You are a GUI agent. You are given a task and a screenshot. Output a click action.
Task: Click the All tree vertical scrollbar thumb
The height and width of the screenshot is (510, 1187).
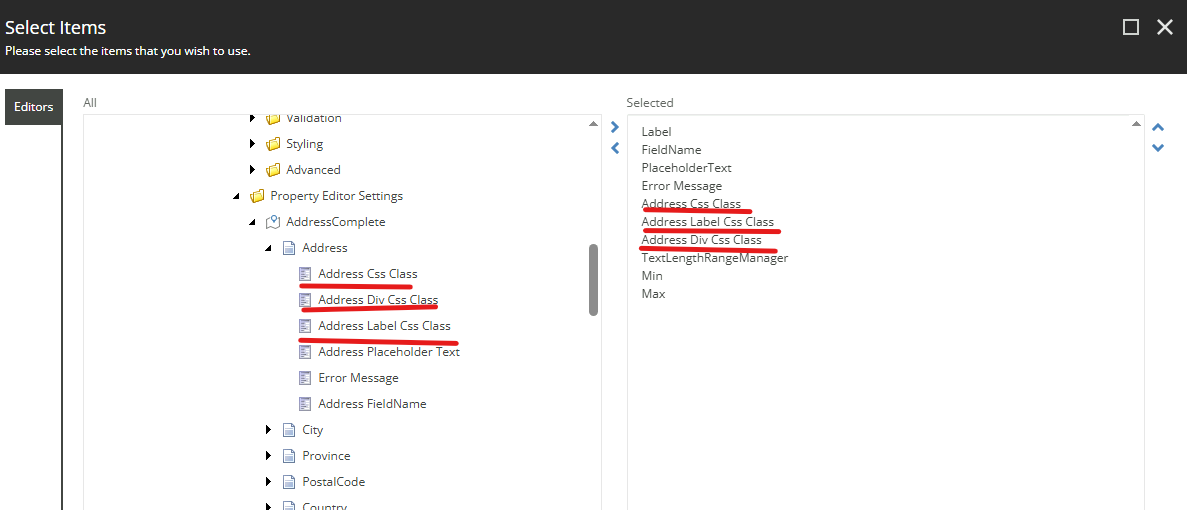[x=594, y=279]
